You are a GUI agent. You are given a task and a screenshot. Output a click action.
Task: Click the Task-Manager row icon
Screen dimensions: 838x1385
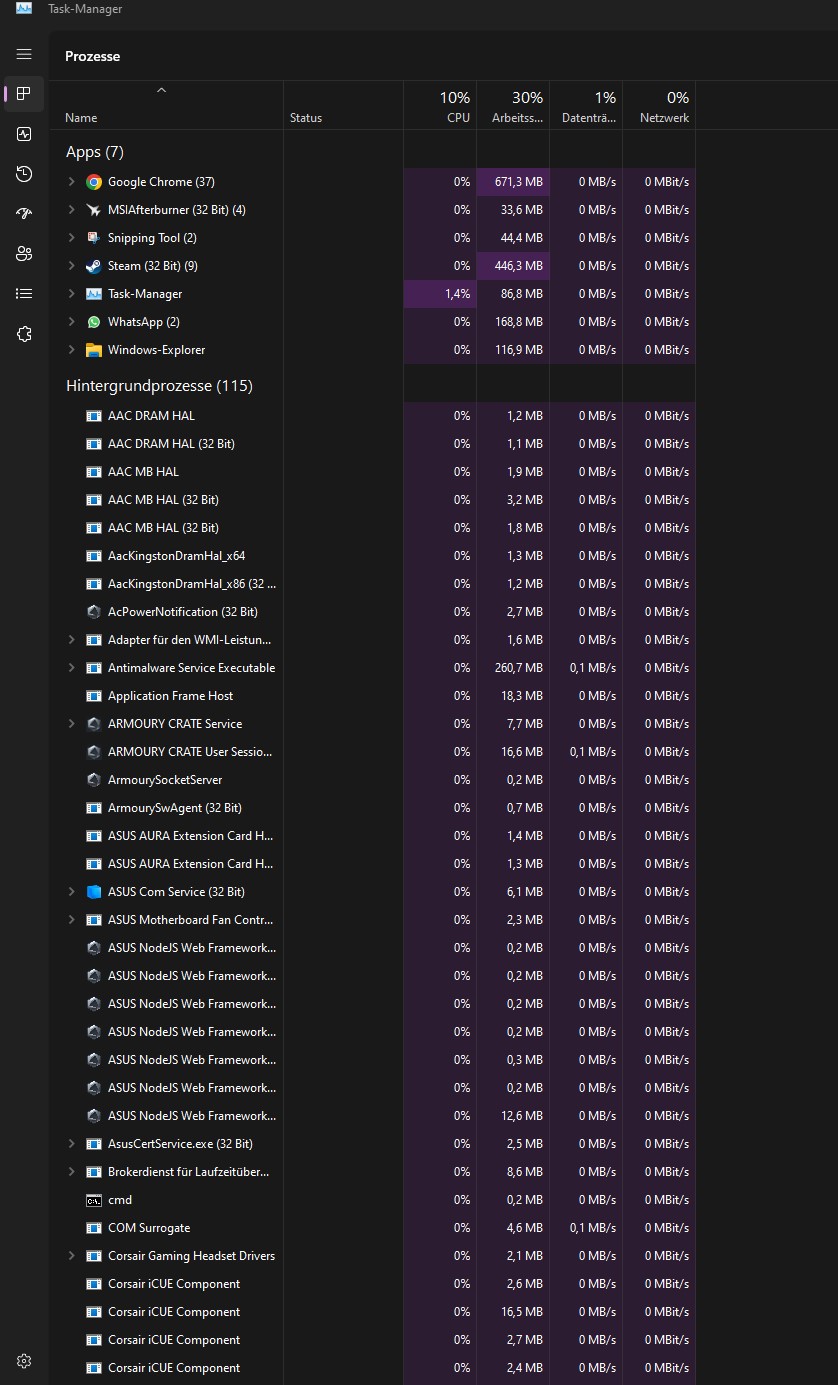point(94,294)
